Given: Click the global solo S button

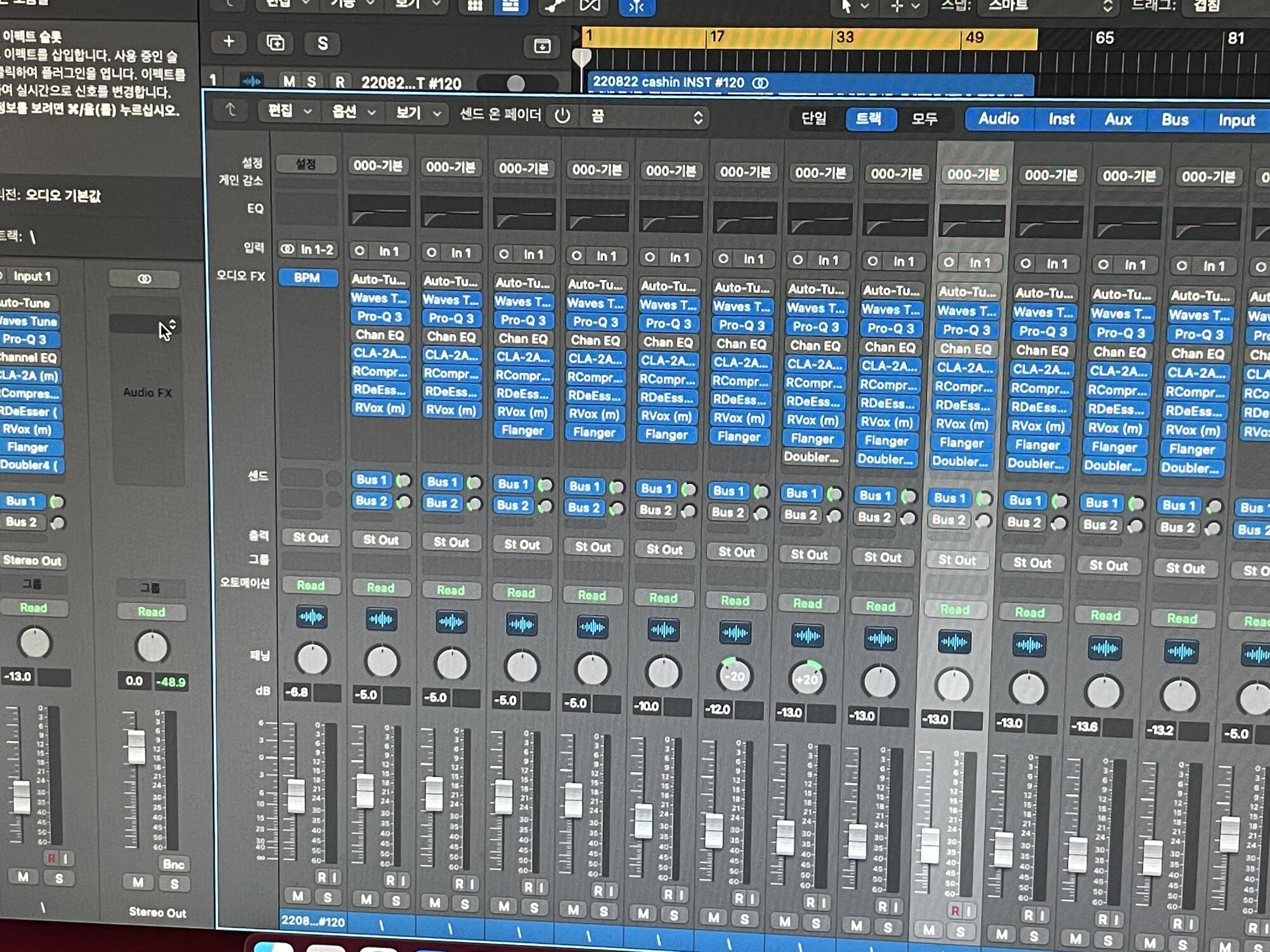Looking at the screenshot, I should (323, 44).
